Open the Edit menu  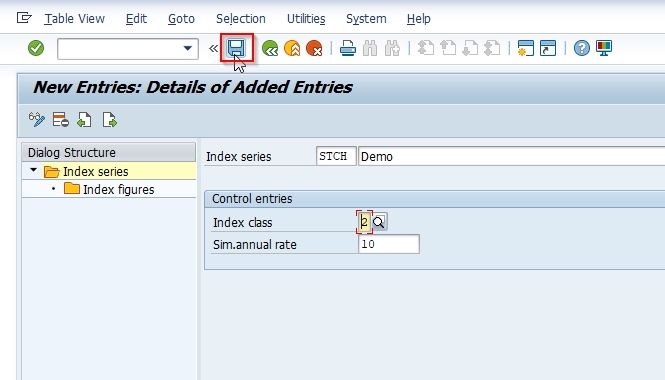point(136,19)
